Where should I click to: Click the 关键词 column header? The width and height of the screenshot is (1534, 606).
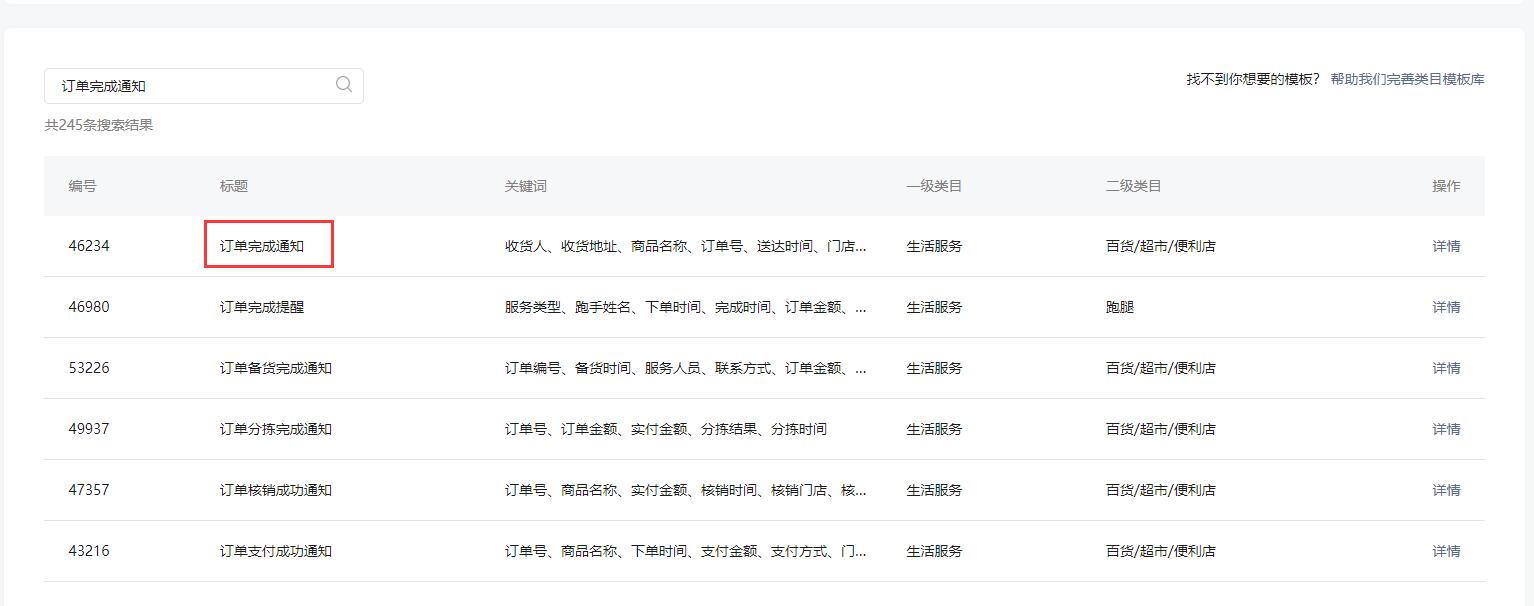pos(526,186)
